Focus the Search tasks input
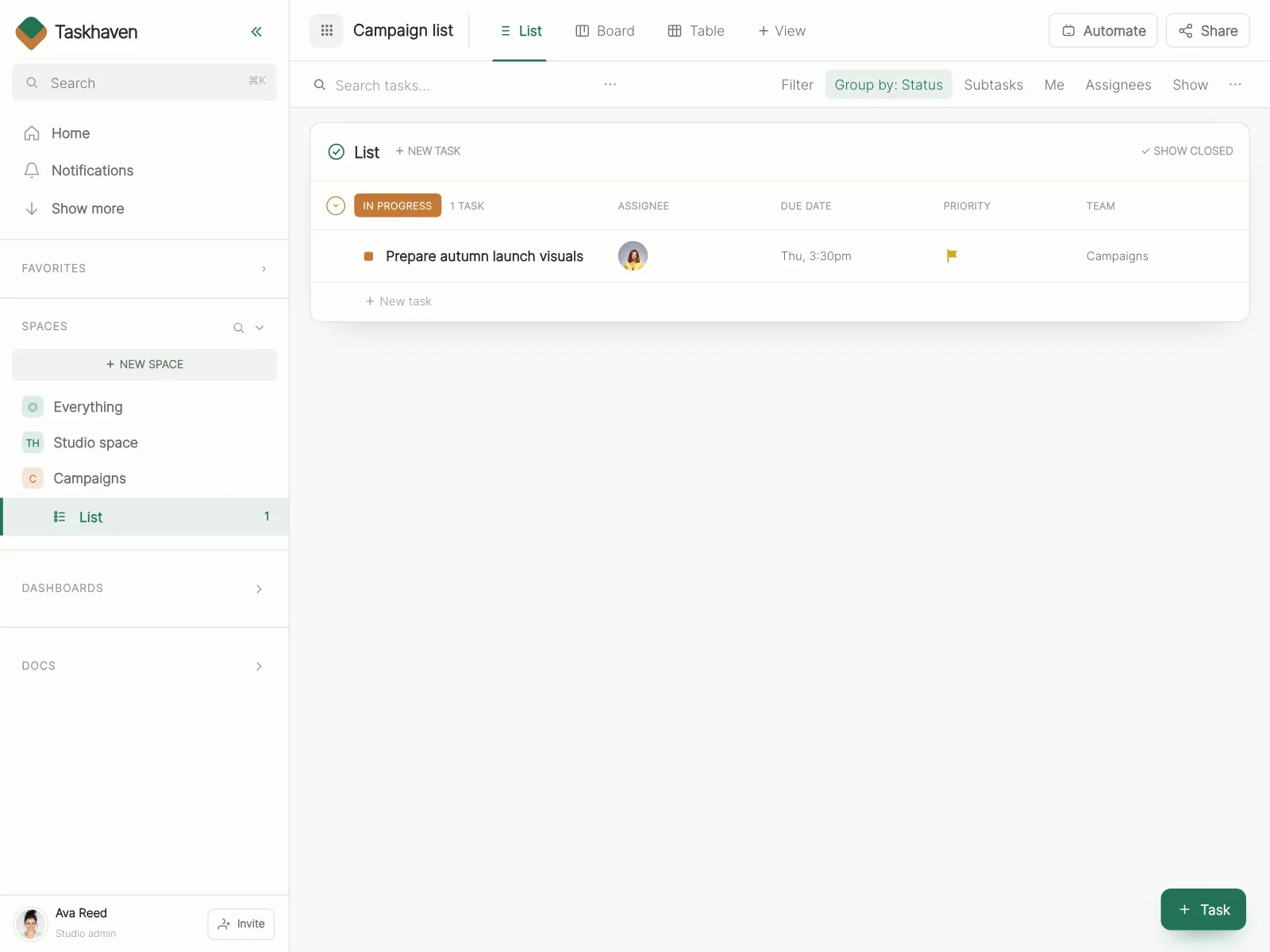Image resolution: width=1270 pixels, height=952 pixels. click(460, 85)
